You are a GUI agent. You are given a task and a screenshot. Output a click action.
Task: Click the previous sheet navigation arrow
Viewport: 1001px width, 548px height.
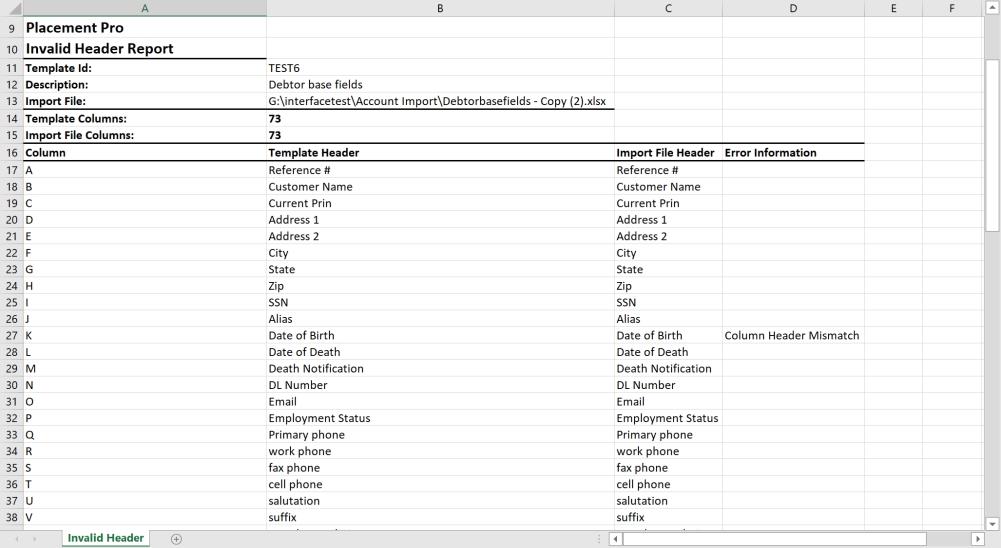17,539
